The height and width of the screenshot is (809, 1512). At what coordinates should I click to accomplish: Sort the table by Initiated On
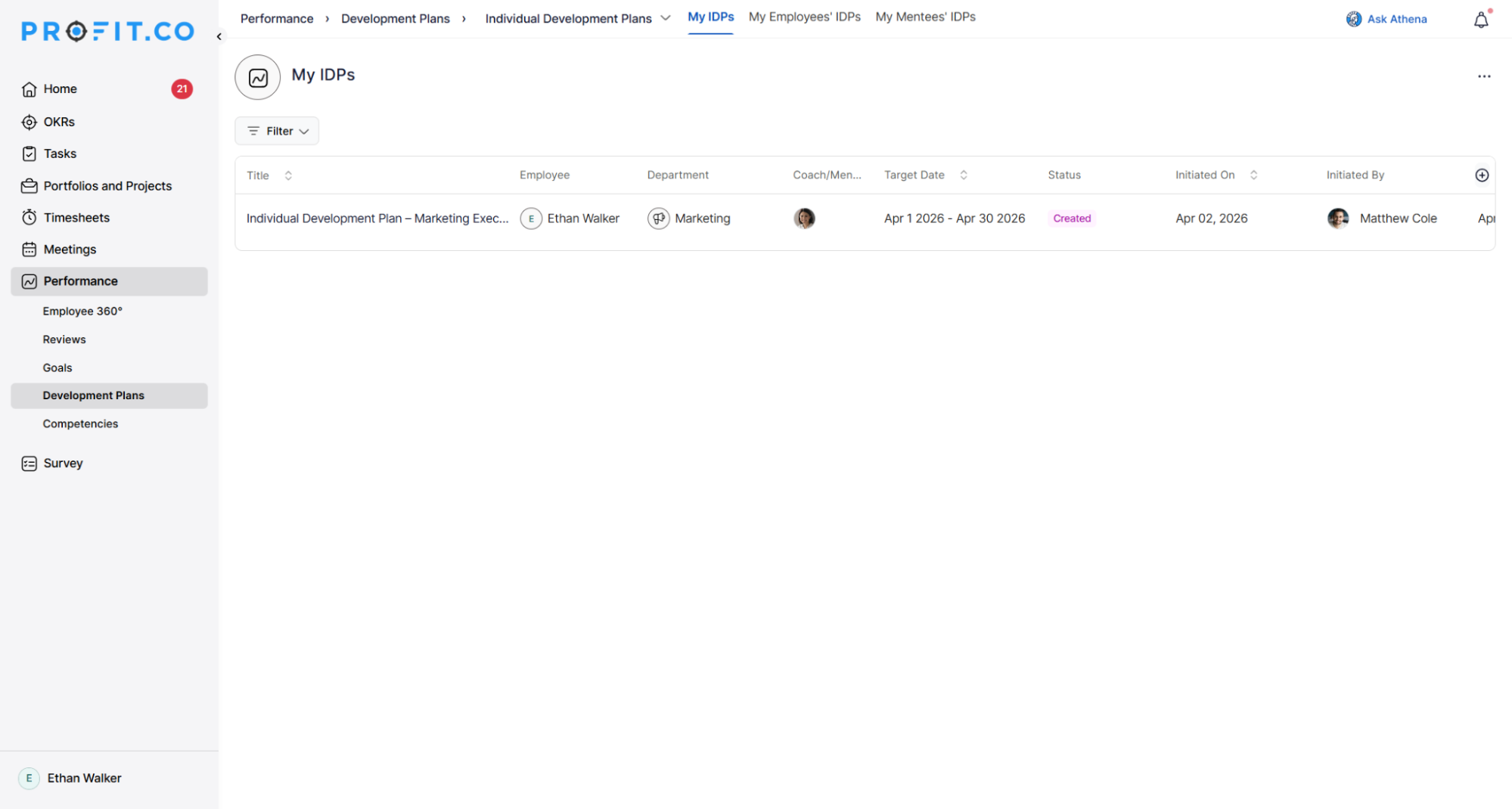pyautogui.click(x=1253, y=175)
